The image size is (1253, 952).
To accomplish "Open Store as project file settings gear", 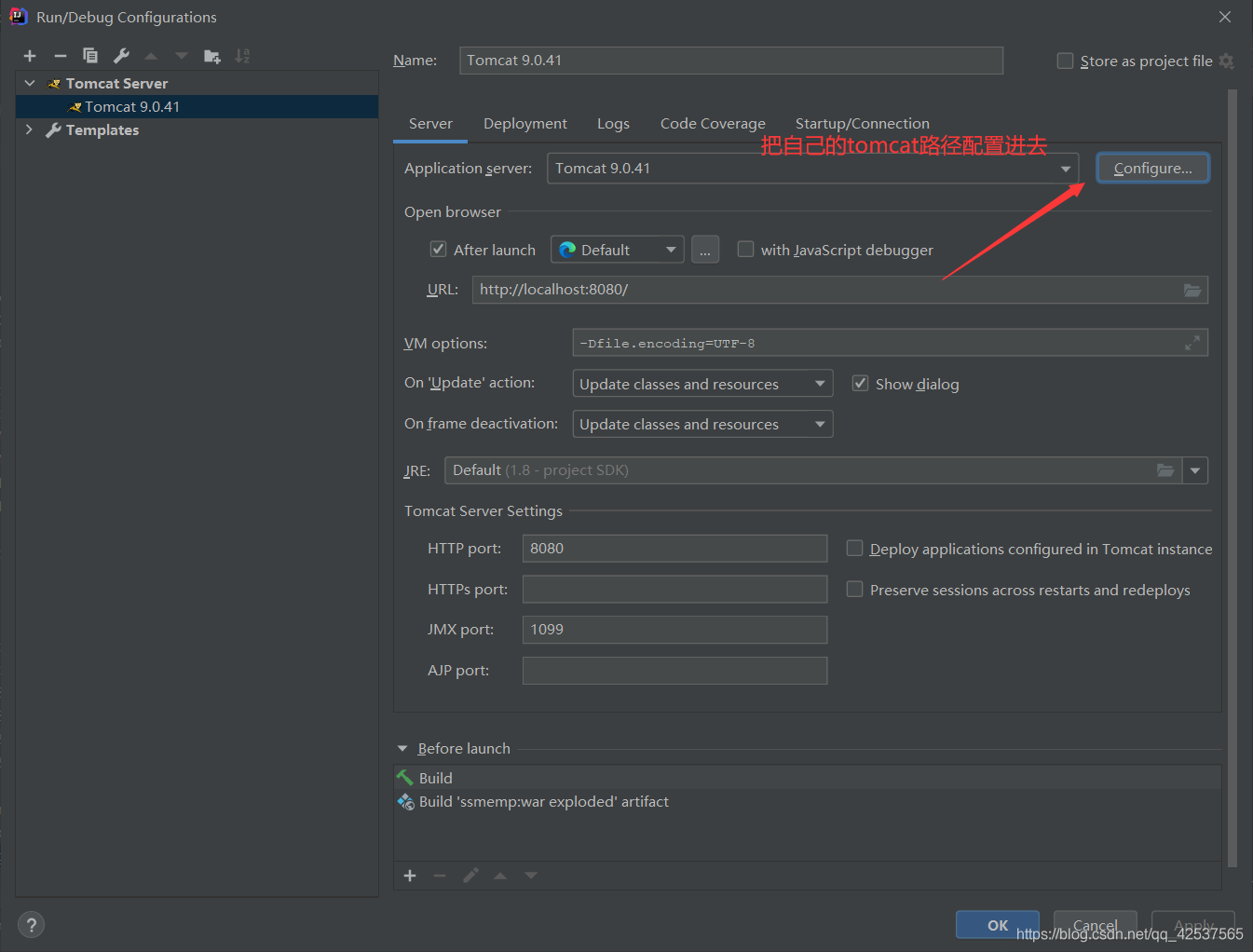I will (x=1227, y=61).
